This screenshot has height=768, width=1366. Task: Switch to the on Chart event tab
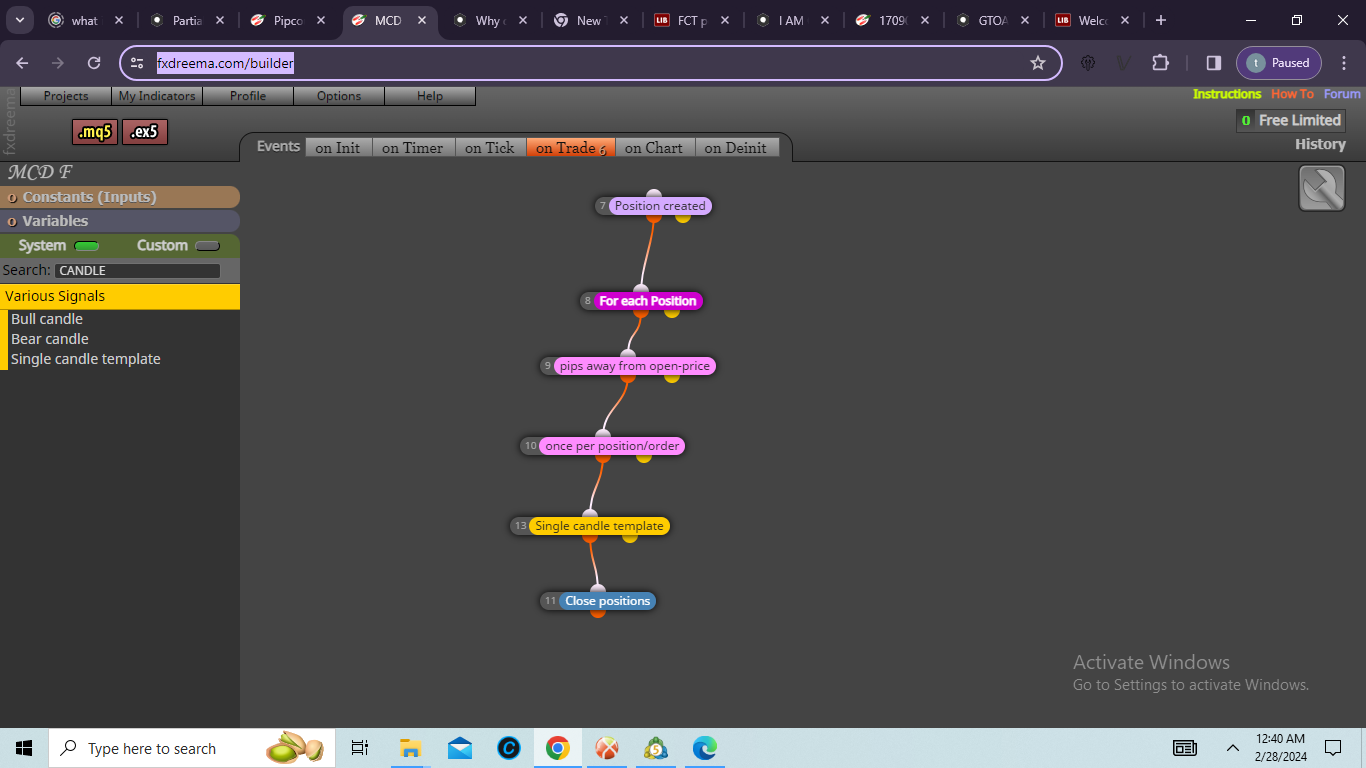(x=654, y=147)
